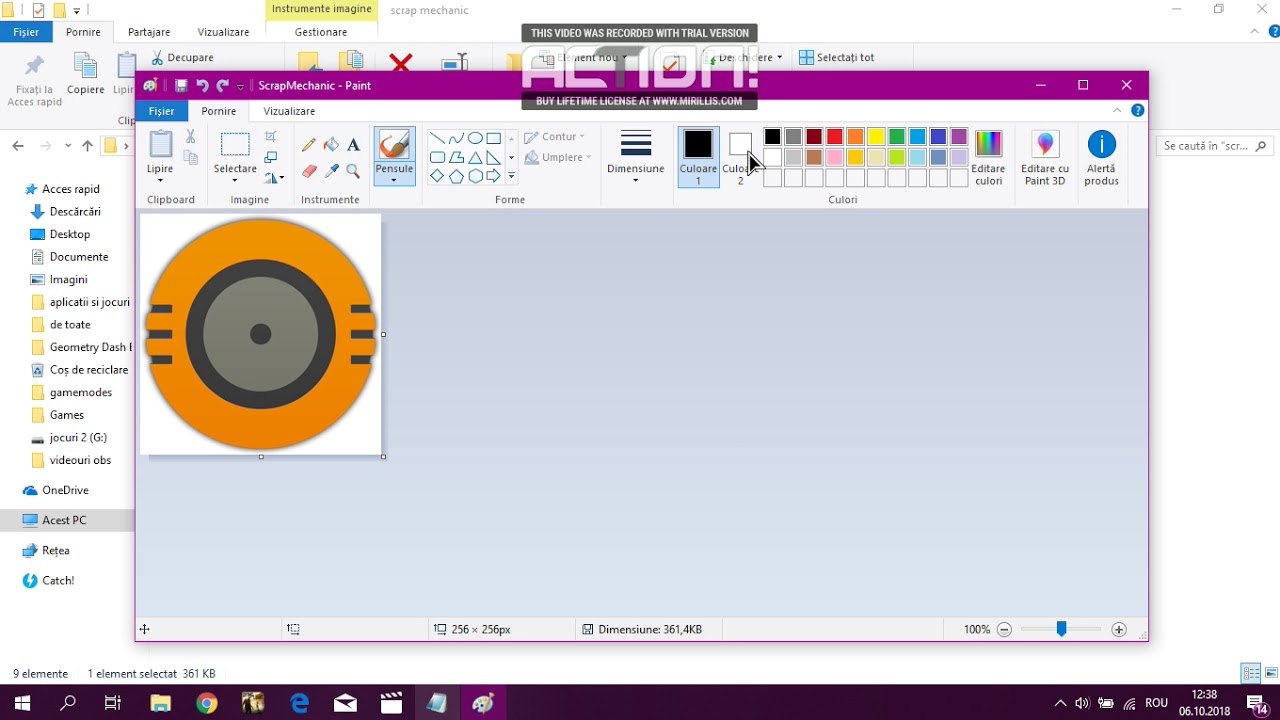Open the Fișier menu in Paint
Image resolution: width=1280 pixels, height=720 pixels.
[x=162, y=111]
